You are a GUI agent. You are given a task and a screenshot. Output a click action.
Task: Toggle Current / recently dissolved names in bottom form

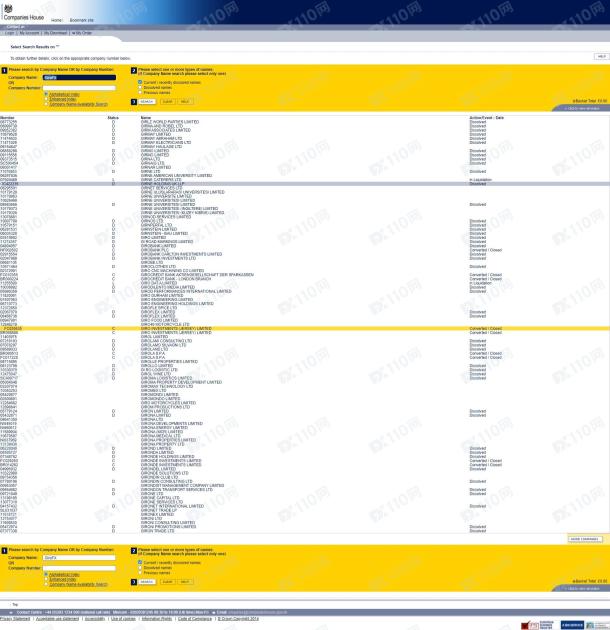140,562
